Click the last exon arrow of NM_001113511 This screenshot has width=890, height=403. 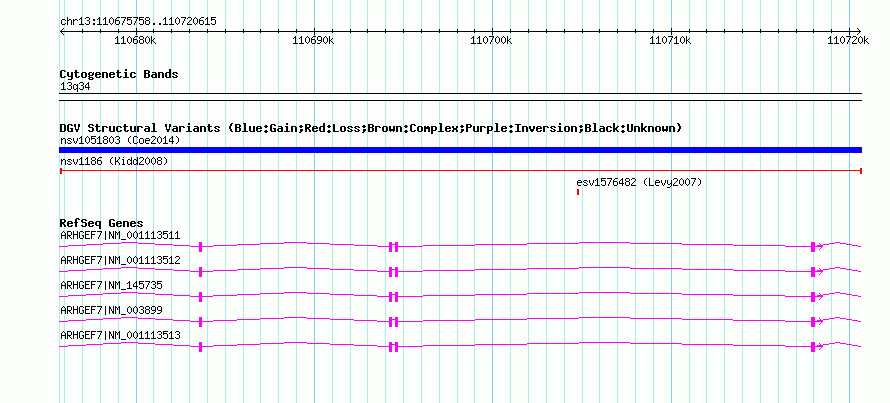click(x=816, y=246)
